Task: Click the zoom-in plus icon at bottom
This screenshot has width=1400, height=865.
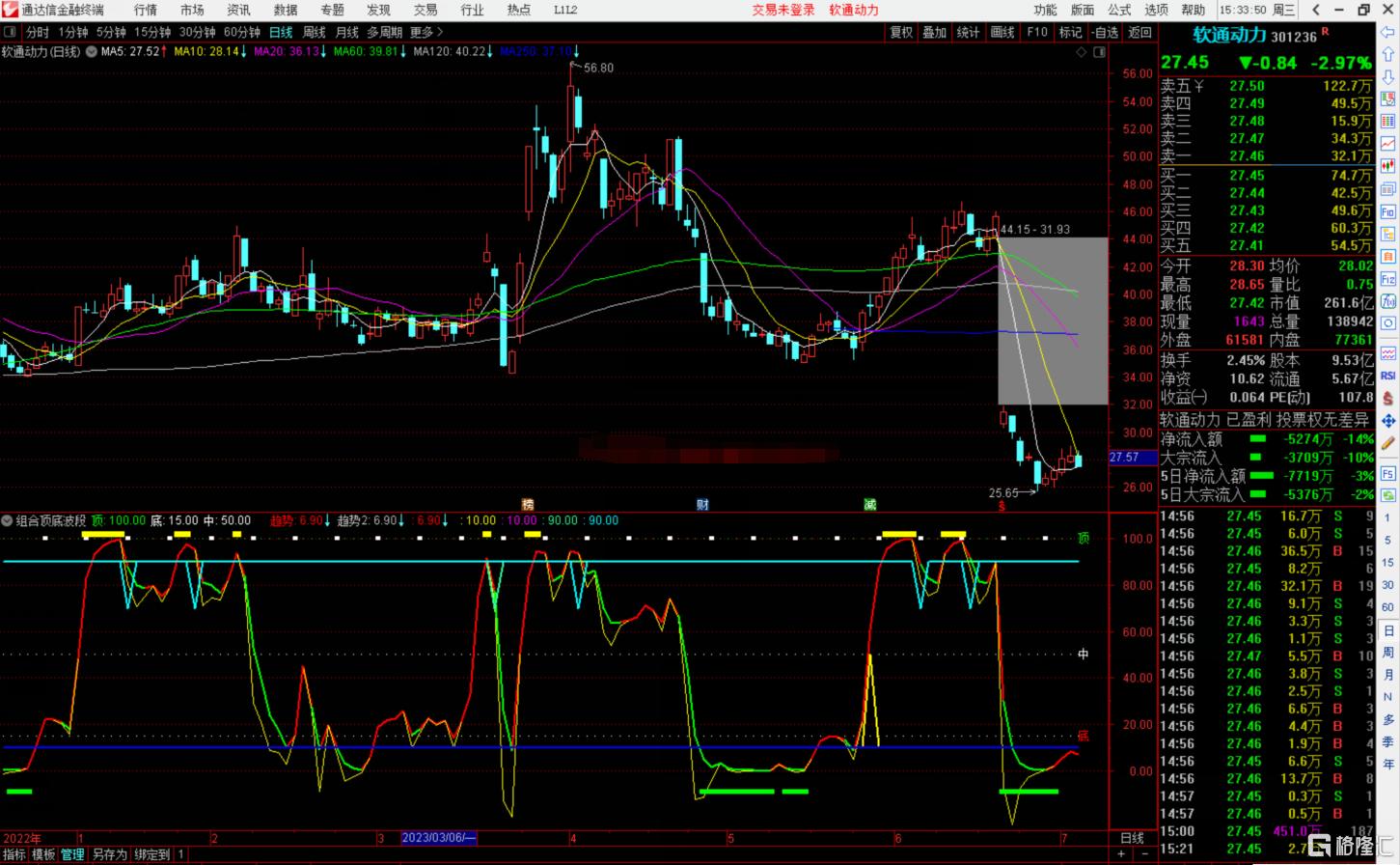Action: coord(1121,854)
